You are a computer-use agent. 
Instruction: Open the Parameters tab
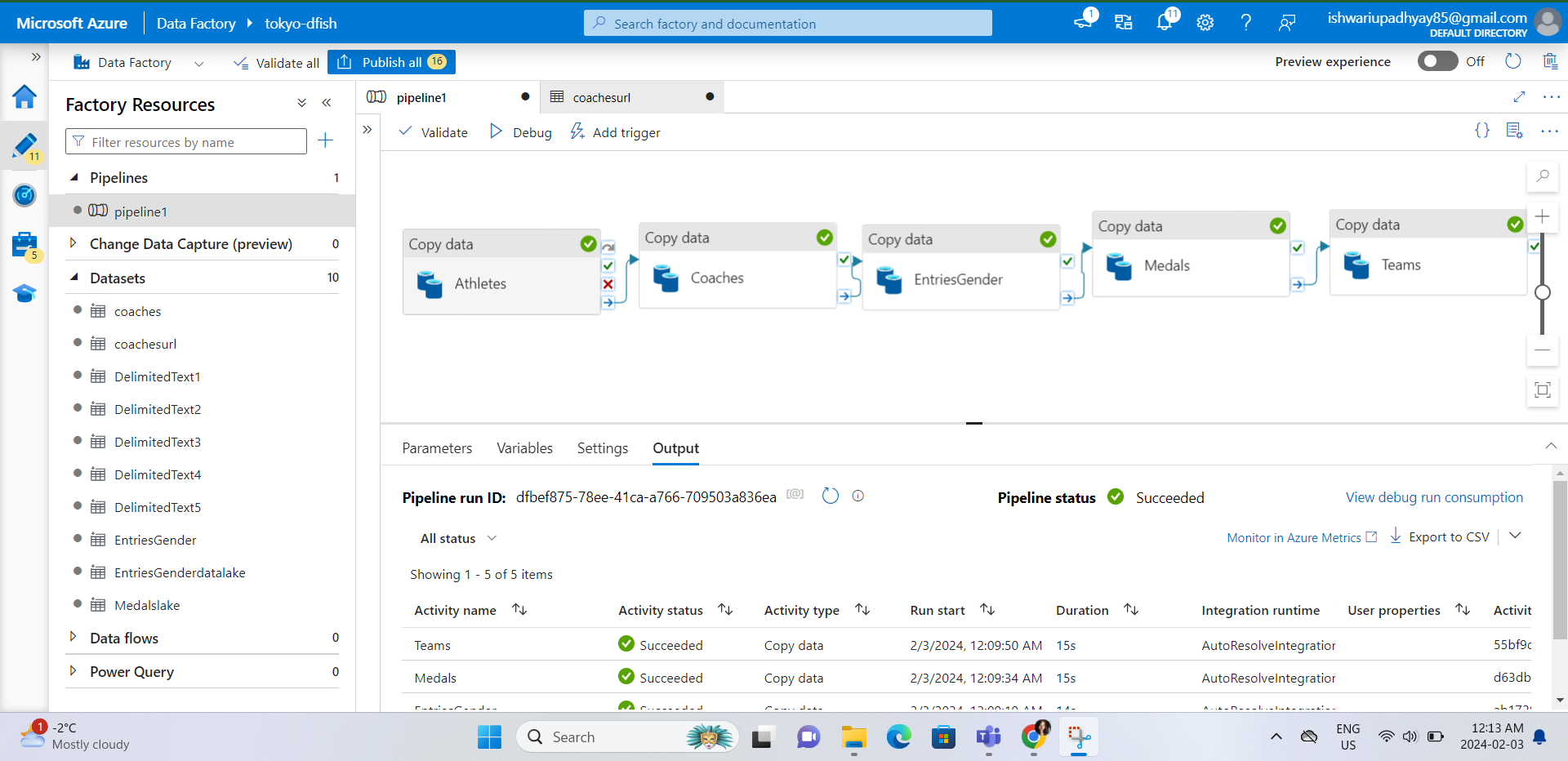coord(437,448)
